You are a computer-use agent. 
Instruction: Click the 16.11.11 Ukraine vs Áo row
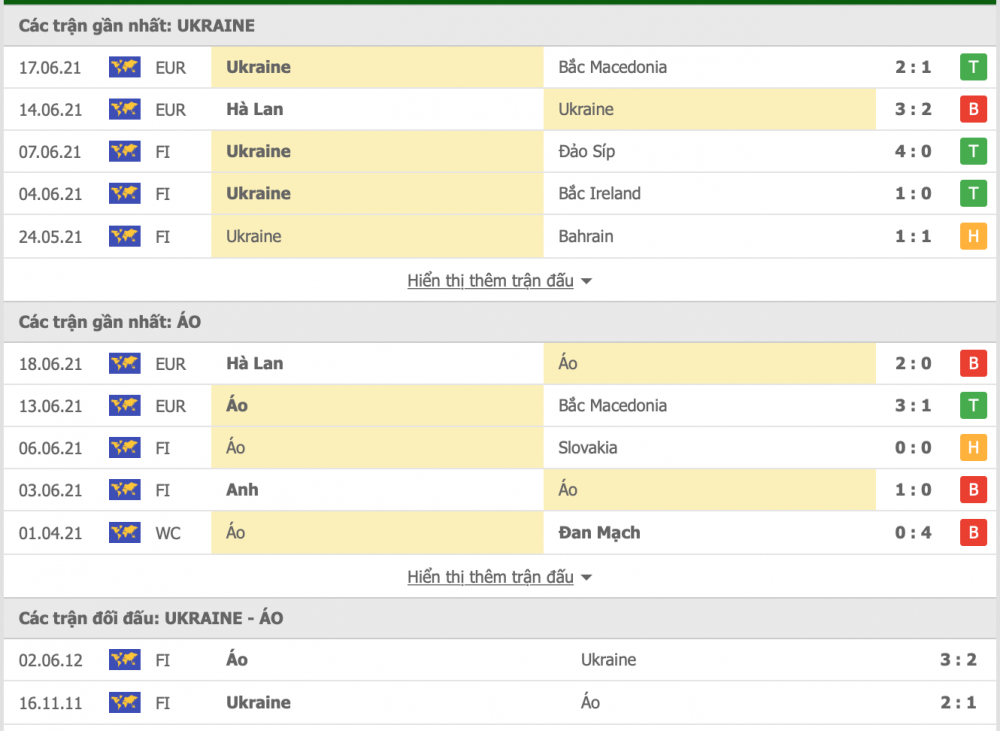click(500, 702)
